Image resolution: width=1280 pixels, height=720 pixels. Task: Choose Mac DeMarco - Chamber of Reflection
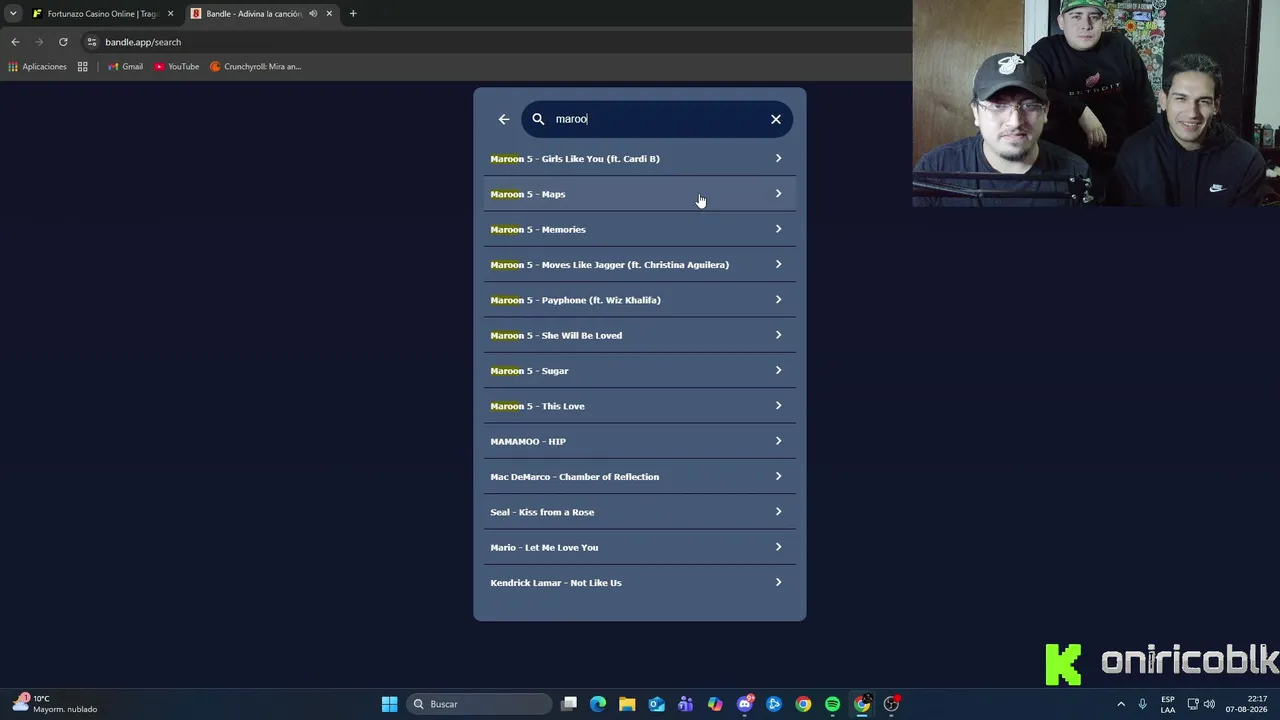tap(640, 477)
